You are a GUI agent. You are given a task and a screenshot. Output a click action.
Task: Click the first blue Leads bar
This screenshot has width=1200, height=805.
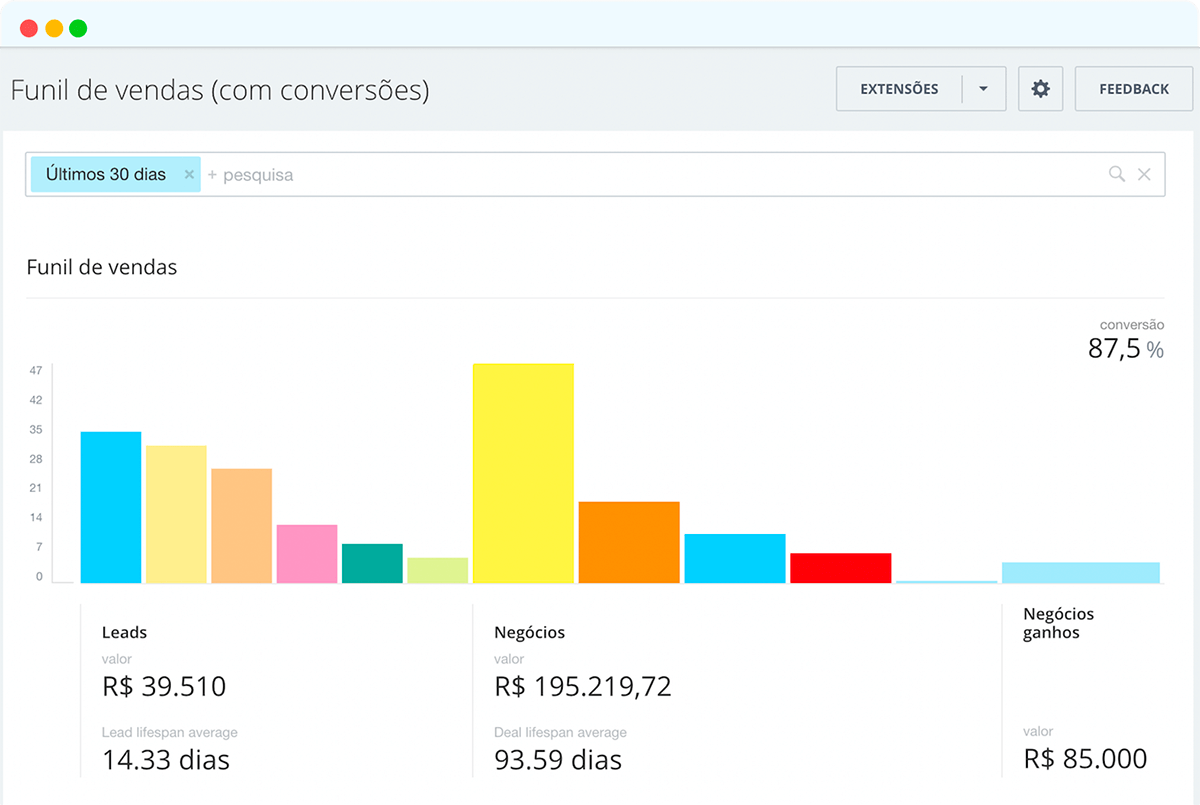pos(110,507)
